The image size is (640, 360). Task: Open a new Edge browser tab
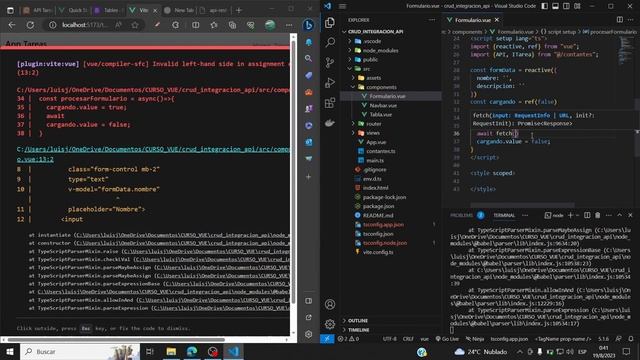click(239, 10)
